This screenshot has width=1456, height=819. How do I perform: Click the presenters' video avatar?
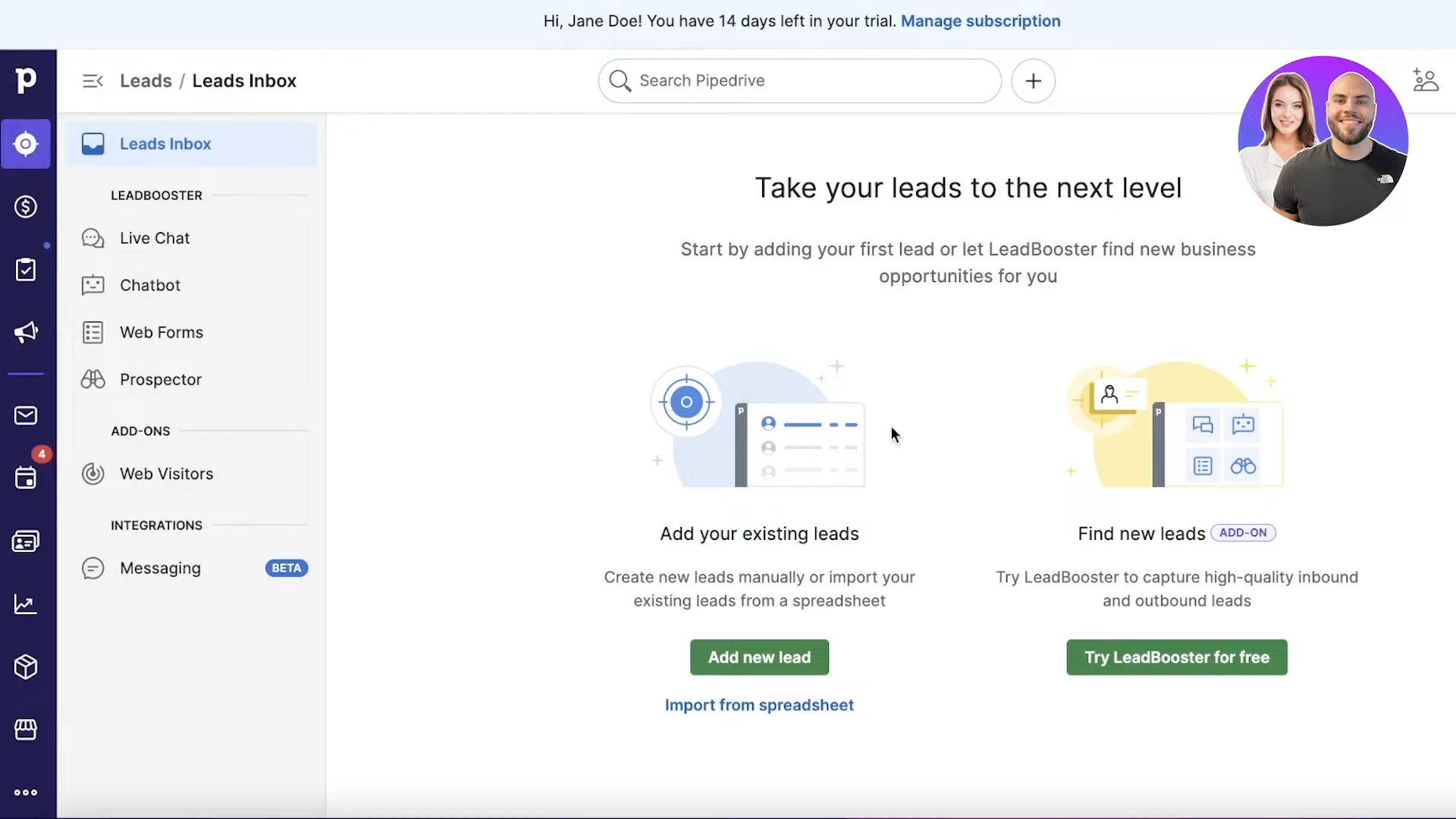point(1323,141)
